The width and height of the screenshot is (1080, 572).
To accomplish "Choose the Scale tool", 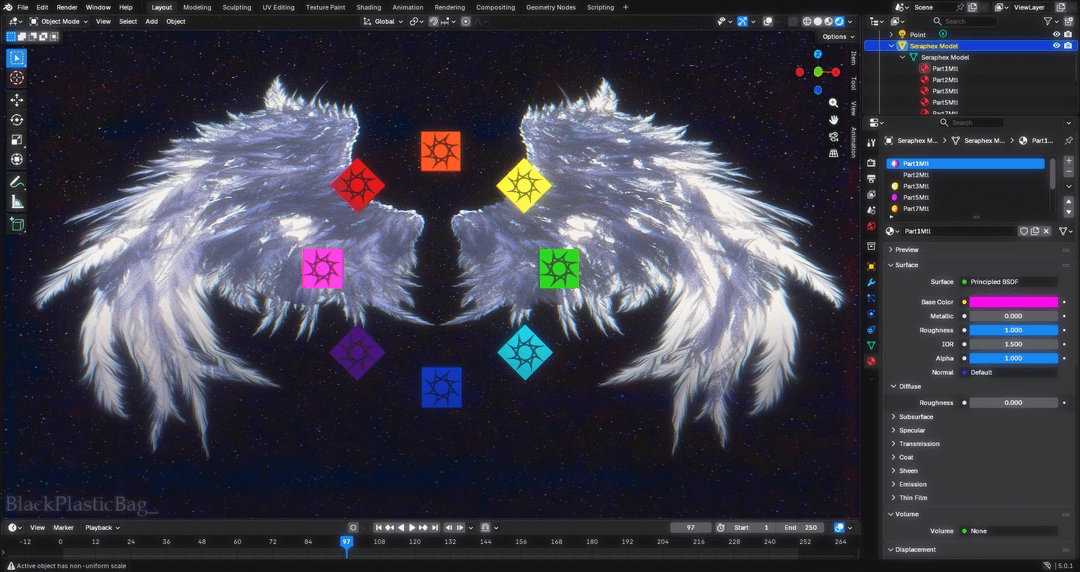I will [x=17, y=140].
